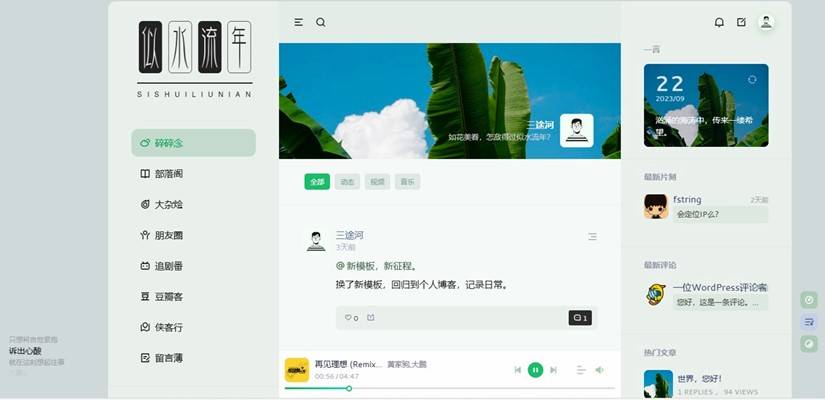The image size is (825, 400).
Task: Select the 全部 filter tab
Action: 317,182
